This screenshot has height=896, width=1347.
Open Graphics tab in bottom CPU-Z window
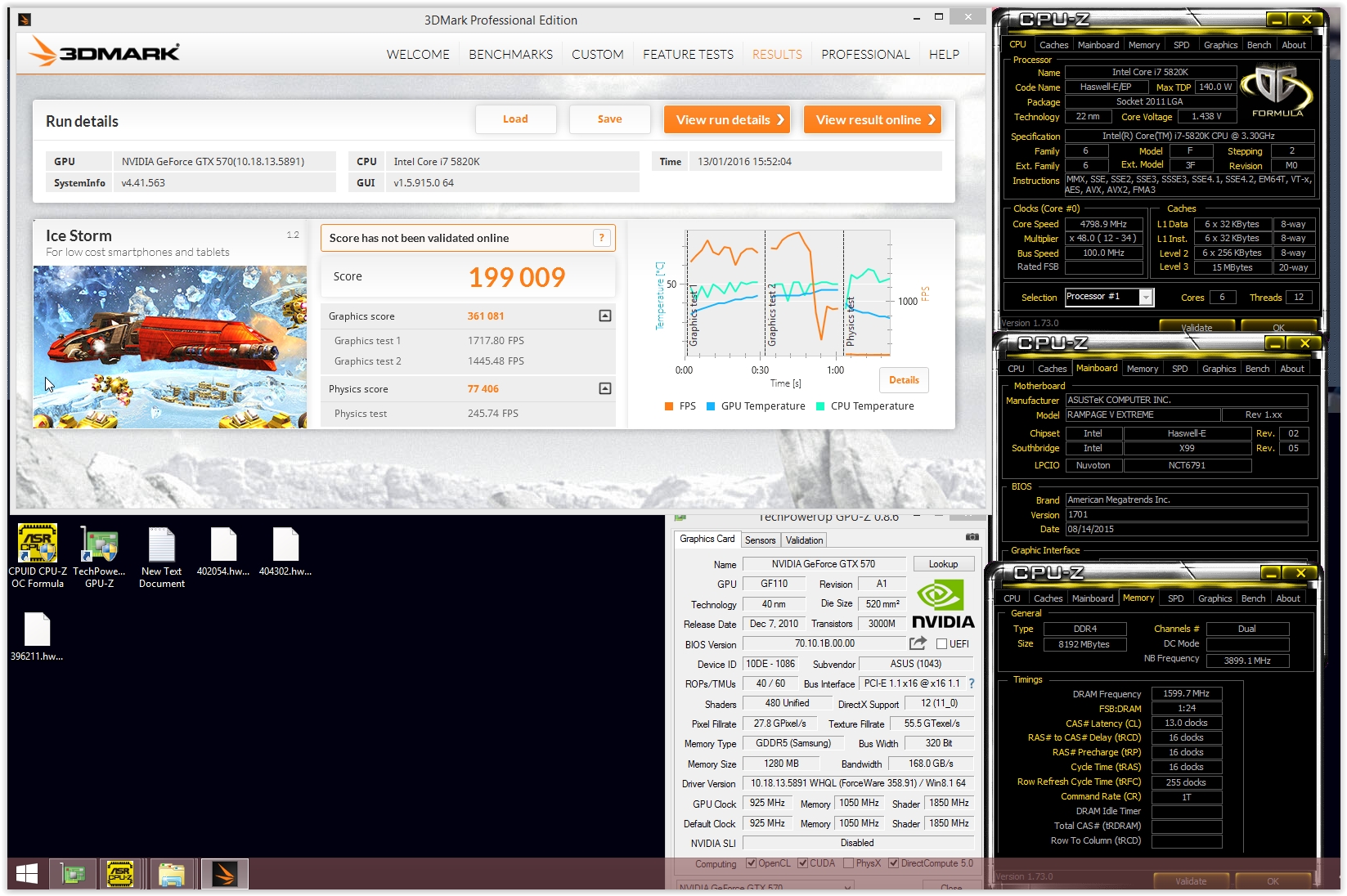point(1215,598)
